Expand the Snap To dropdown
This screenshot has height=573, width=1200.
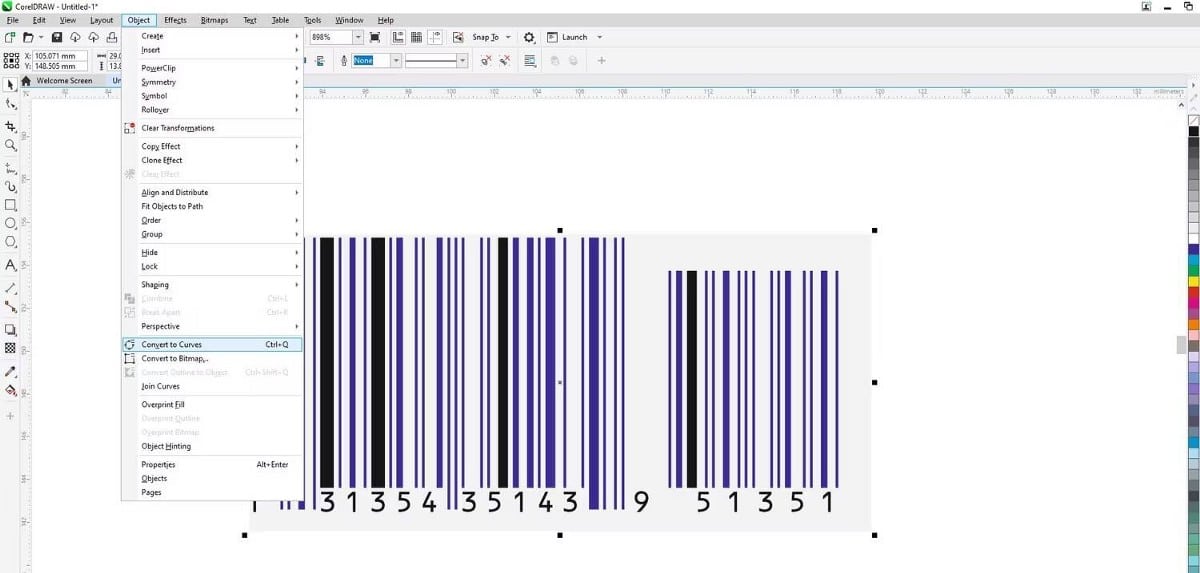click(x=508, y=38)
